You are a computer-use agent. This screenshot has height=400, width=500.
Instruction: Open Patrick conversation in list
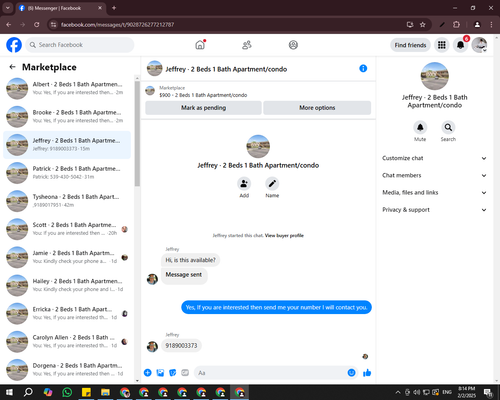pyautogui.click(x=67, y=173)
